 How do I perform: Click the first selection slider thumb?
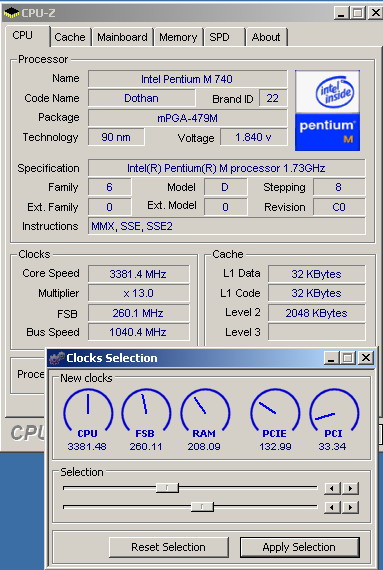(x=167, y=488)
